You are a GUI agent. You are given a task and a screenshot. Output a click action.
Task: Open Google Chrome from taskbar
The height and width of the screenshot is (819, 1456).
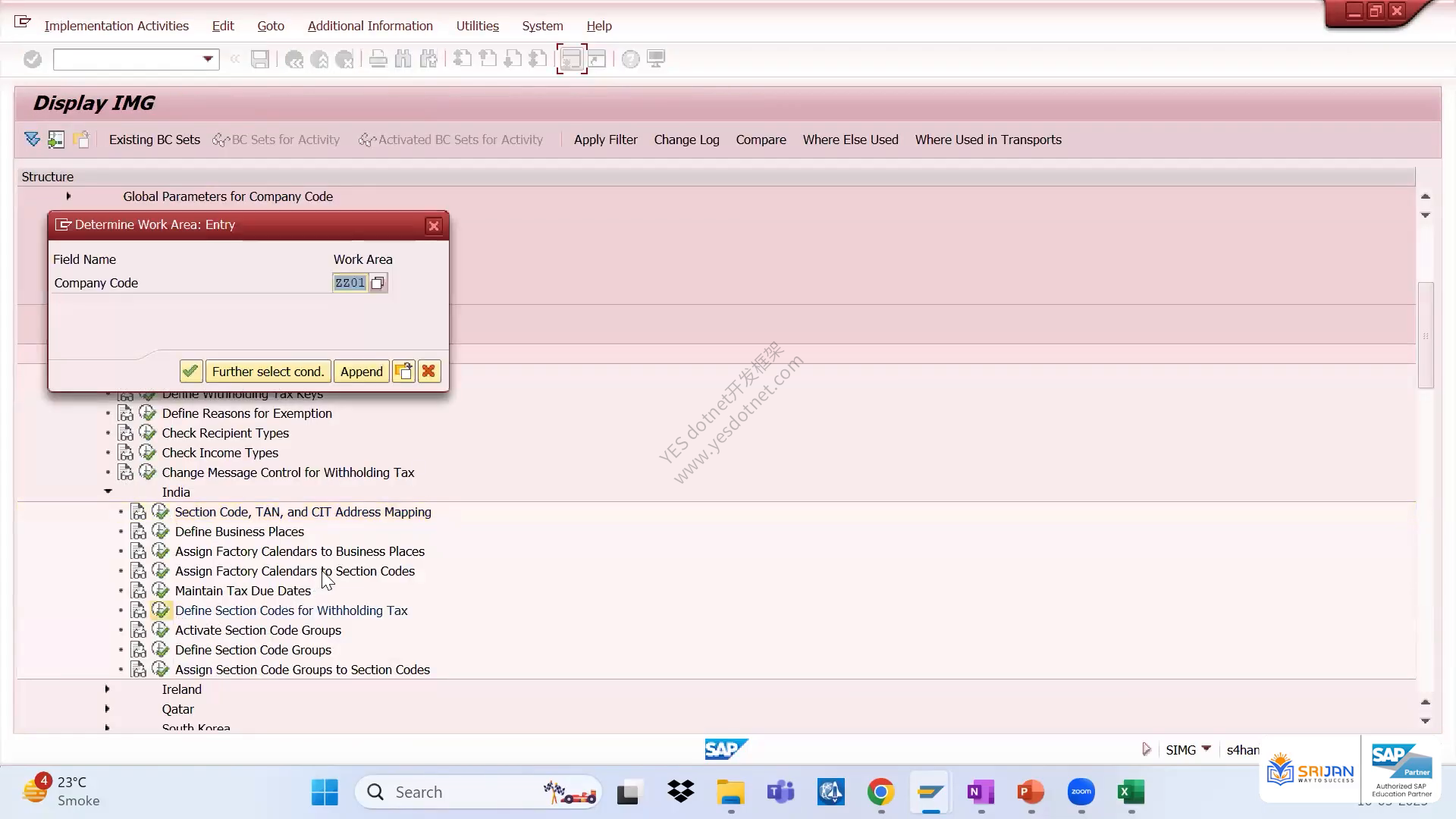(880, 792)
